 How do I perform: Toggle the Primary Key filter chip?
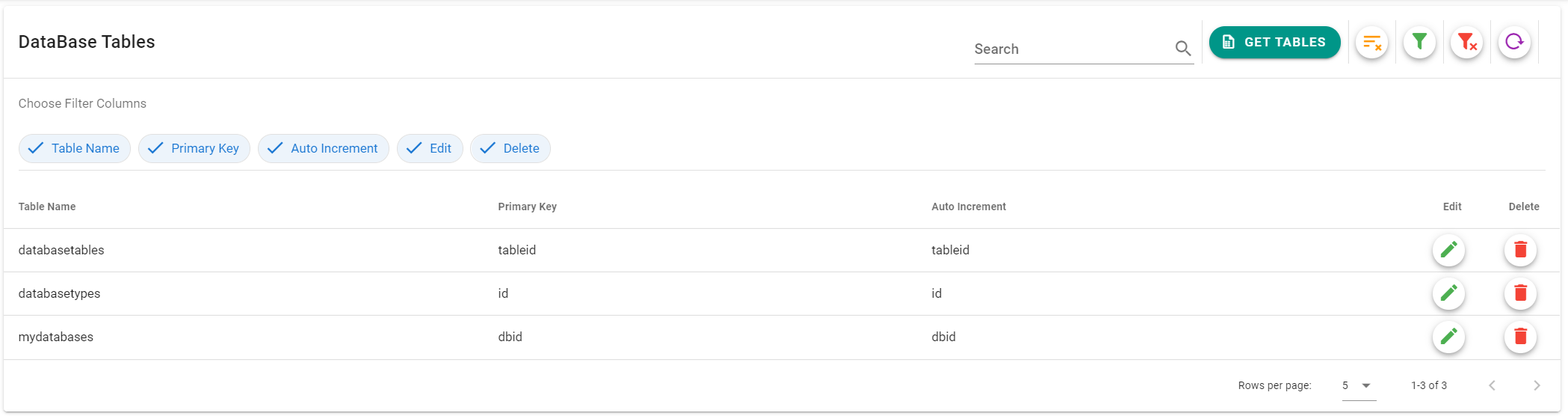tap(194, 148)
